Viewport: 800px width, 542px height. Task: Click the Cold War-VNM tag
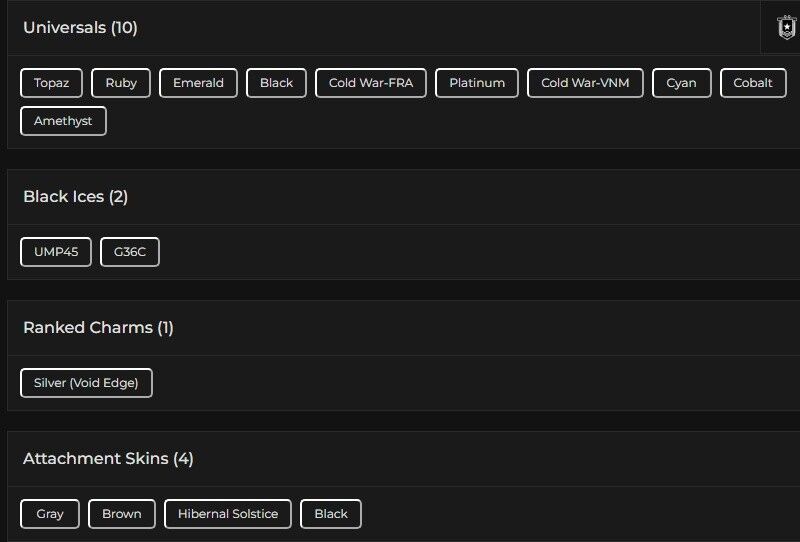point(585,83)
